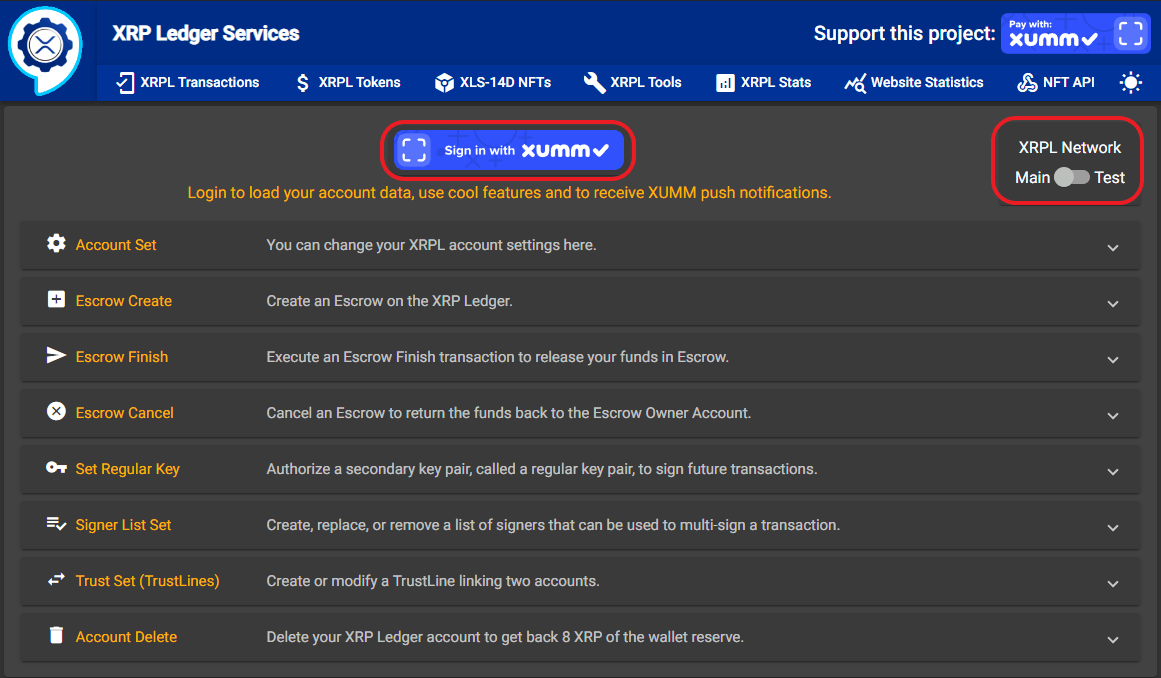Open the Escrow Create label
The height and width of the screenshot is (678, 1161).
[x=124, y=301]
